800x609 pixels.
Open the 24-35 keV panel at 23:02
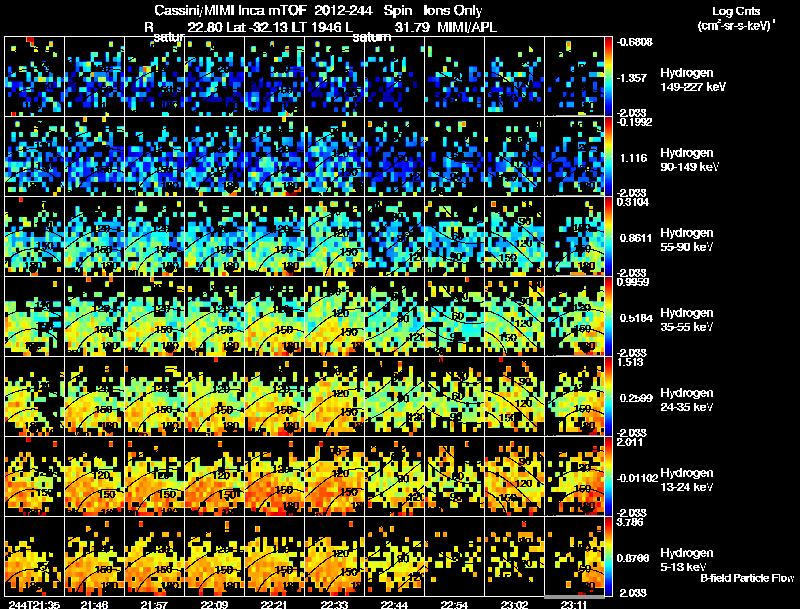514,396
